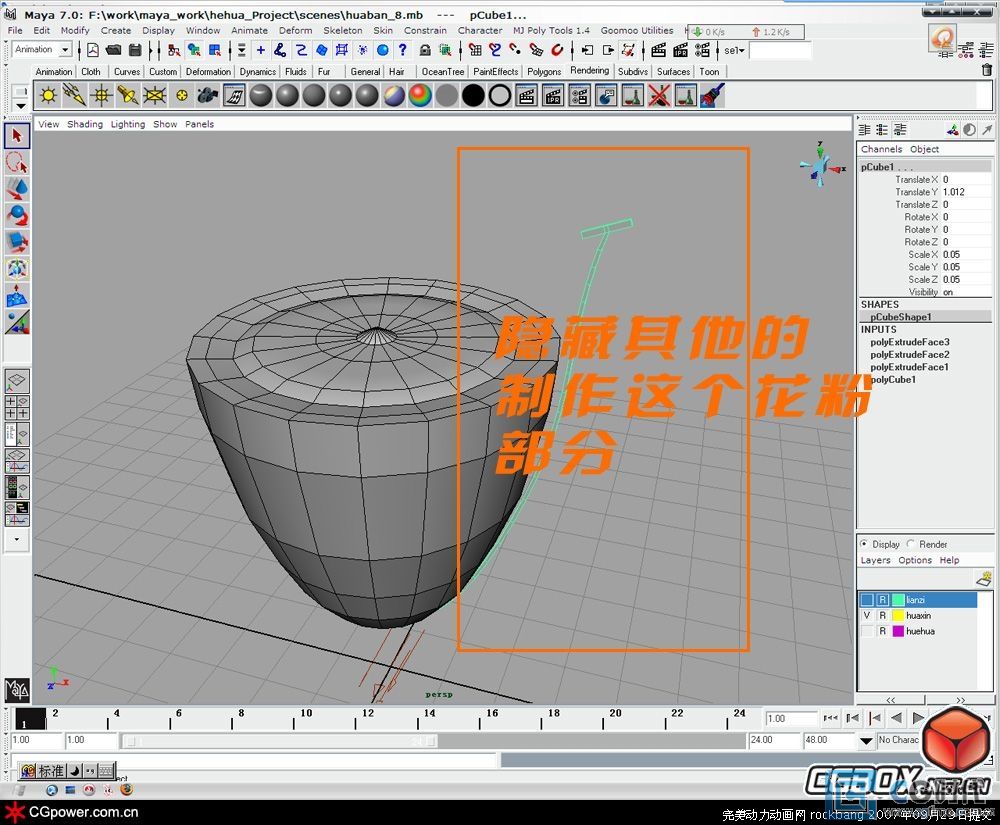Click the lock selection padlock icon
The image size is (1000, 825).
[x=425, y=50]
